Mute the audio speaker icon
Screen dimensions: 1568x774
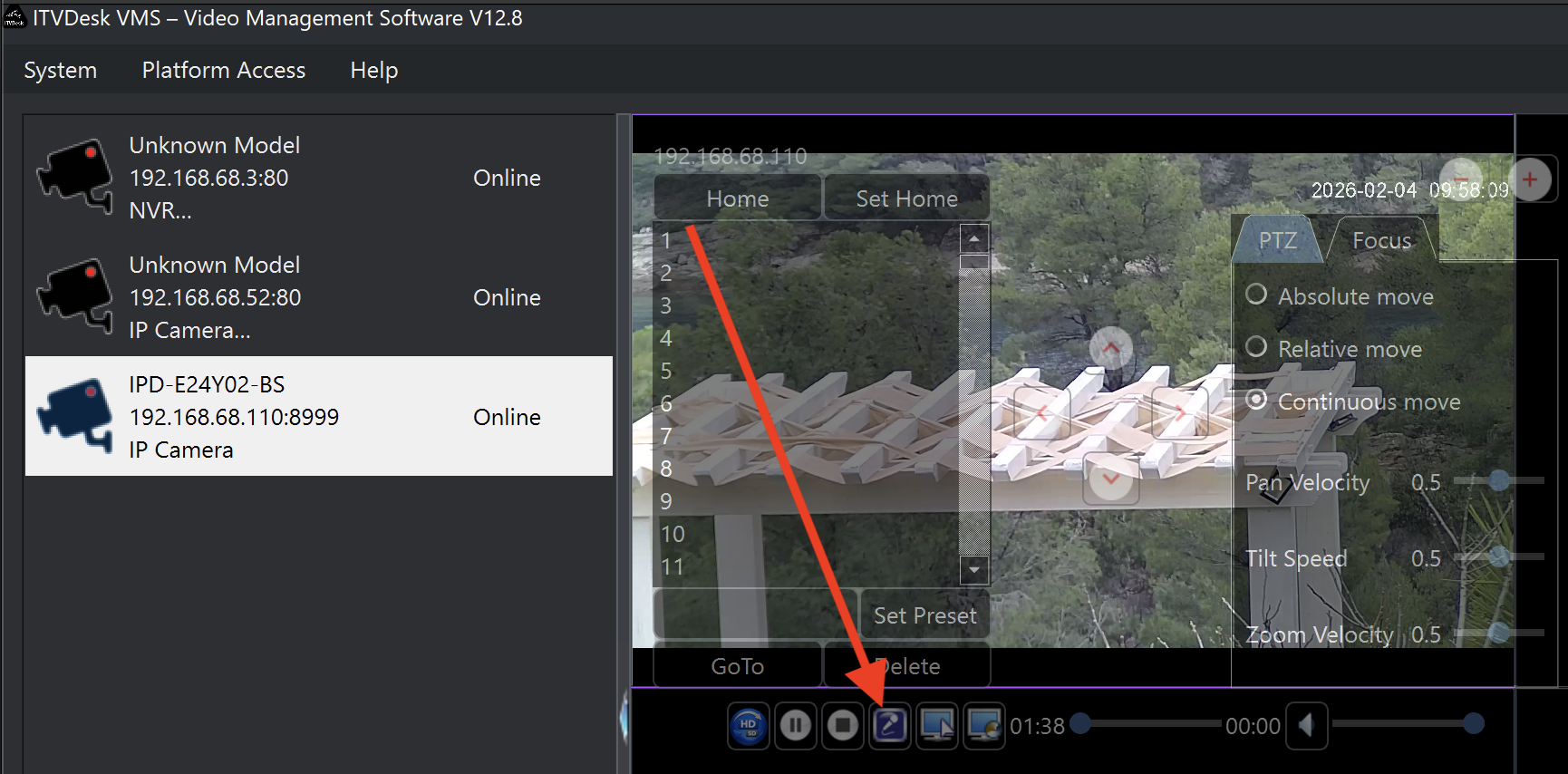1306,726
